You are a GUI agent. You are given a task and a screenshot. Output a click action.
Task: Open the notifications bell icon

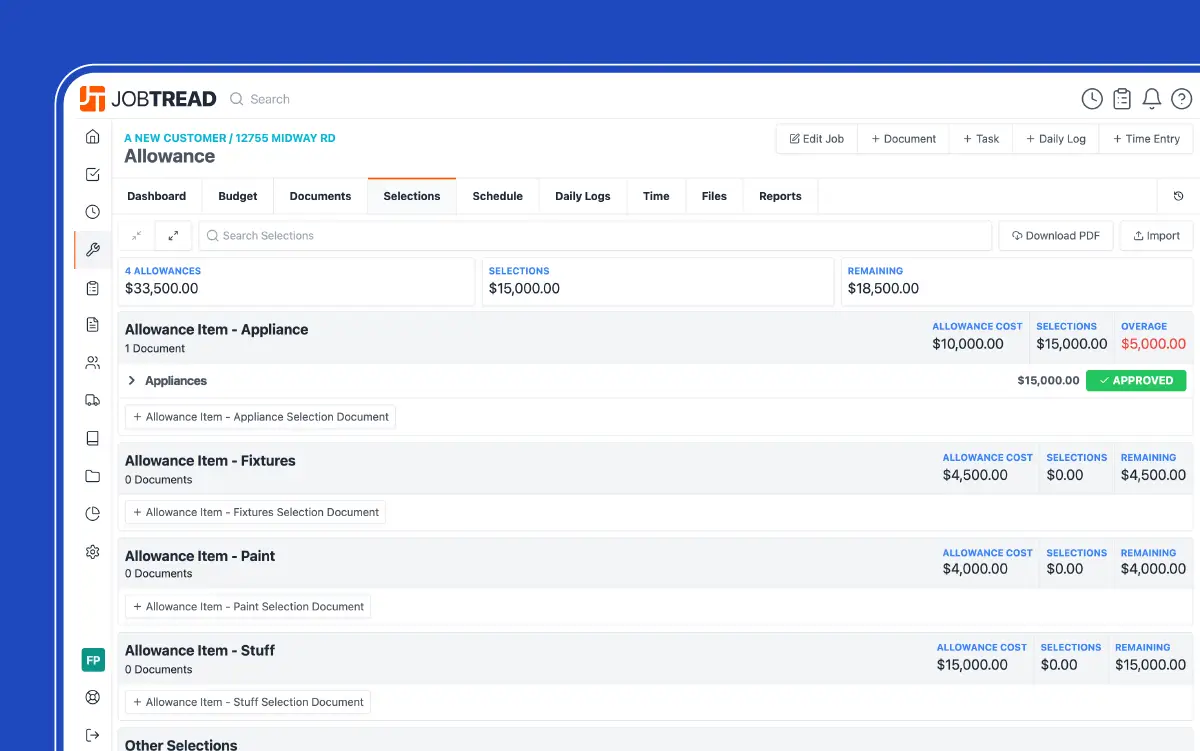pos(1151,98)
